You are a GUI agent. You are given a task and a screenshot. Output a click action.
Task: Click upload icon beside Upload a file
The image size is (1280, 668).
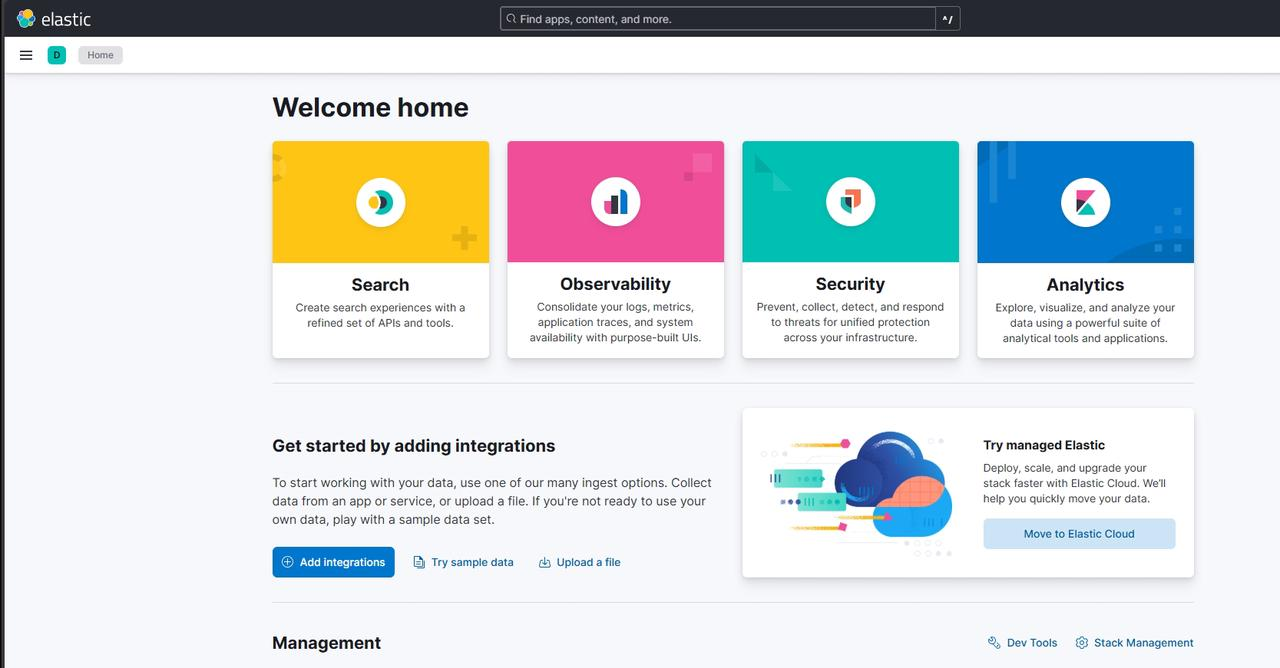tap(544, 562)
